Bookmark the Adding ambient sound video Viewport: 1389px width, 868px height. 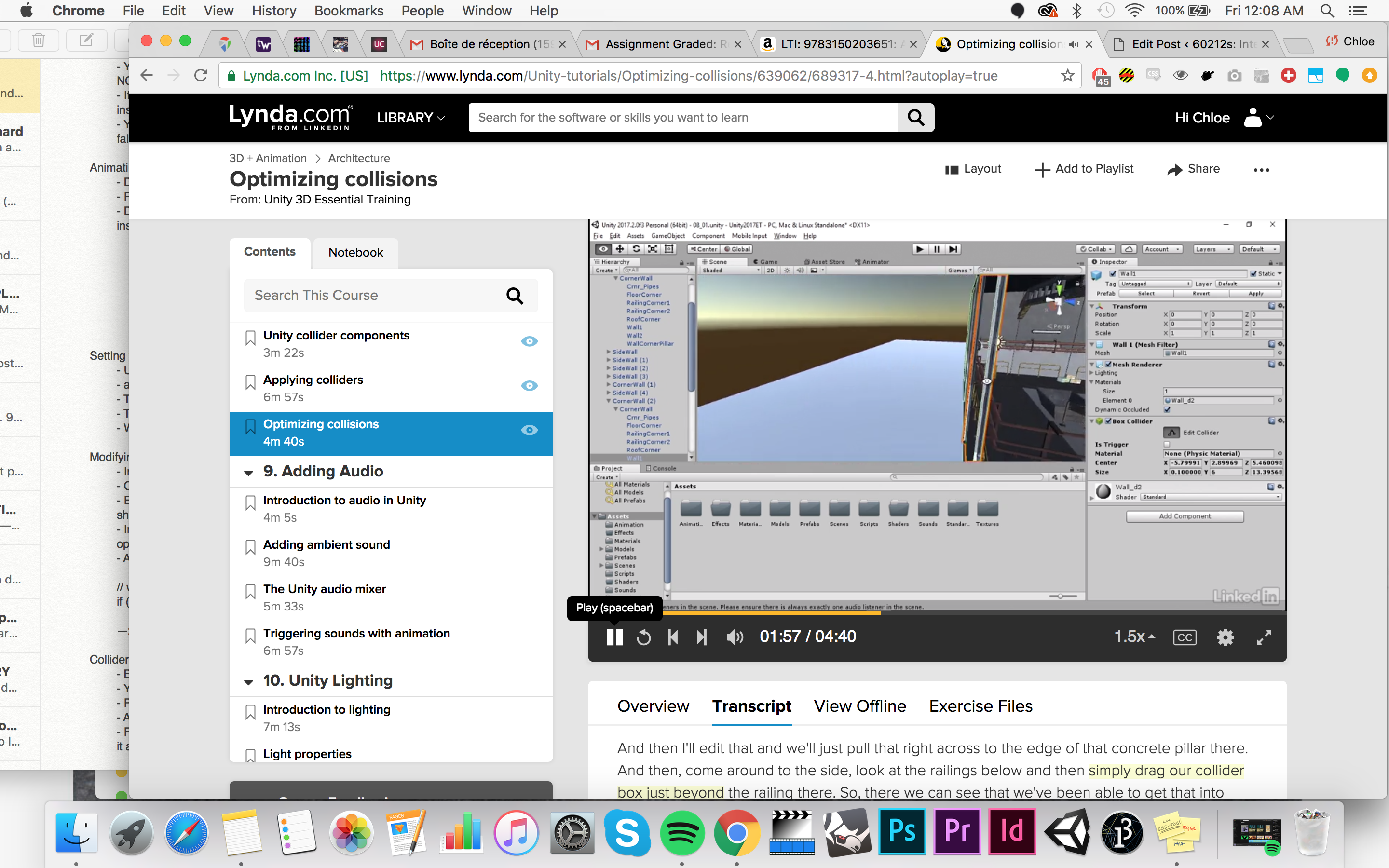tap(250, 547)
